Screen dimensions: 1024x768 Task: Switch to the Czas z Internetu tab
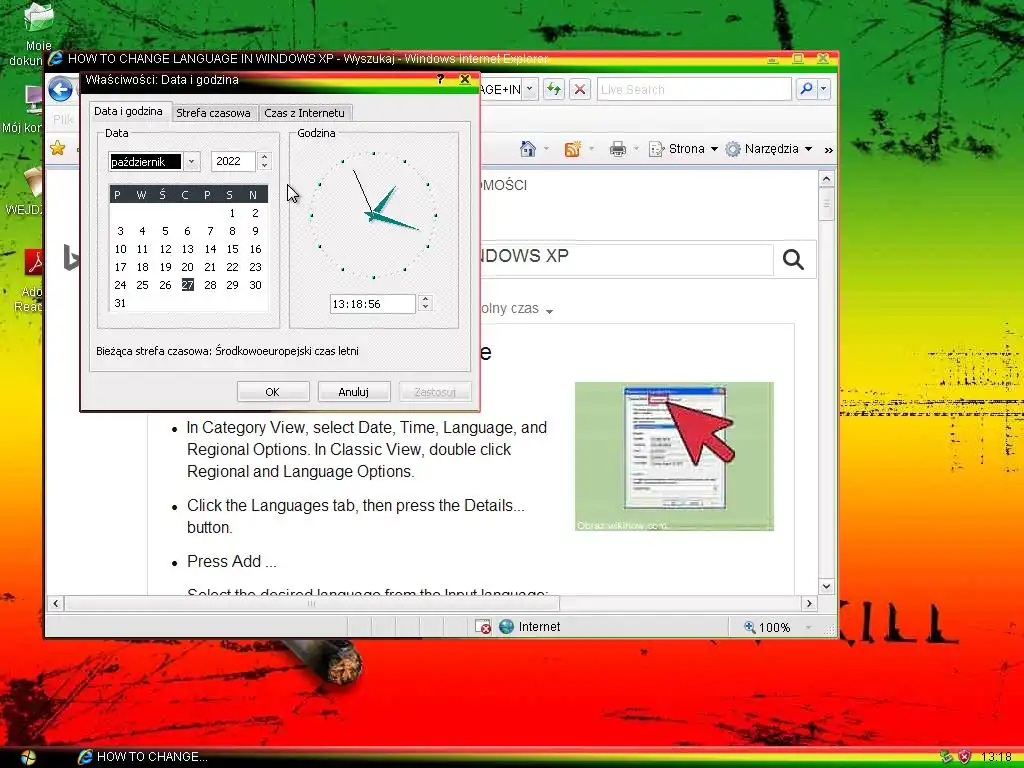coord(304,113)
